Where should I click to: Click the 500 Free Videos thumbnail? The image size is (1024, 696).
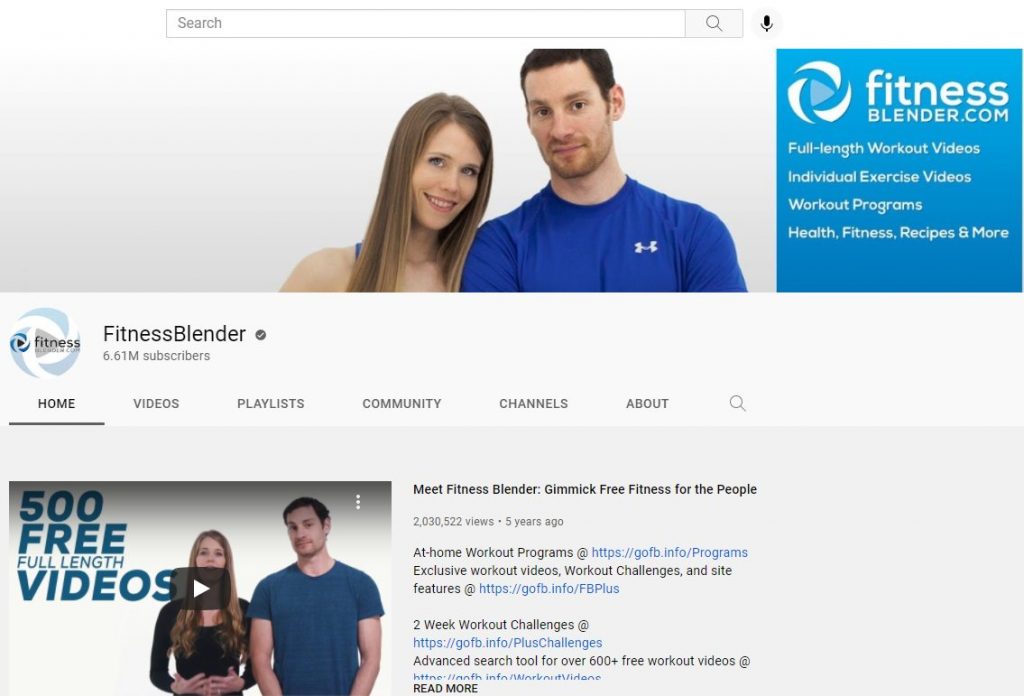200,588
